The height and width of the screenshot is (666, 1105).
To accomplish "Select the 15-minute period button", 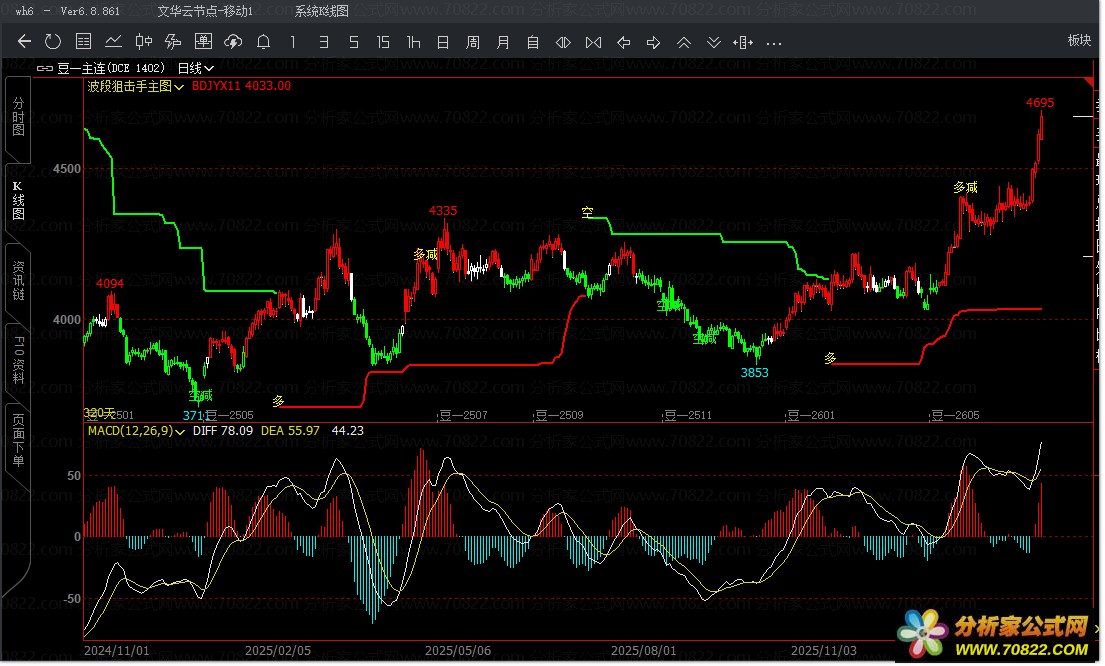I will (x=383, y=42).
